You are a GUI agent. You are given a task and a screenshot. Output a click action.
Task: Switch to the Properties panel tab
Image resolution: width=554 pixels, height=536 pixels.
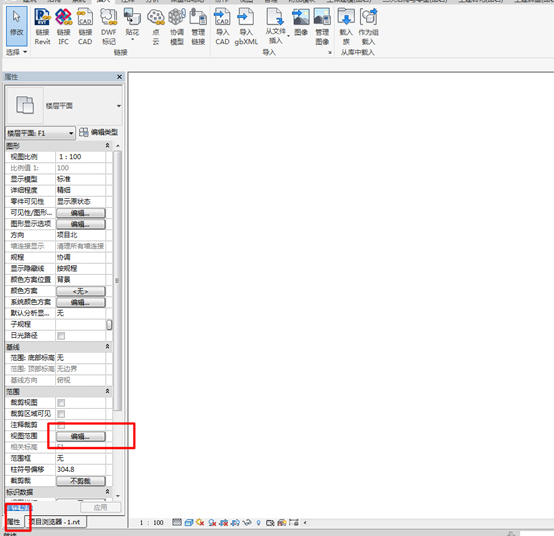[x=14, y=522]
